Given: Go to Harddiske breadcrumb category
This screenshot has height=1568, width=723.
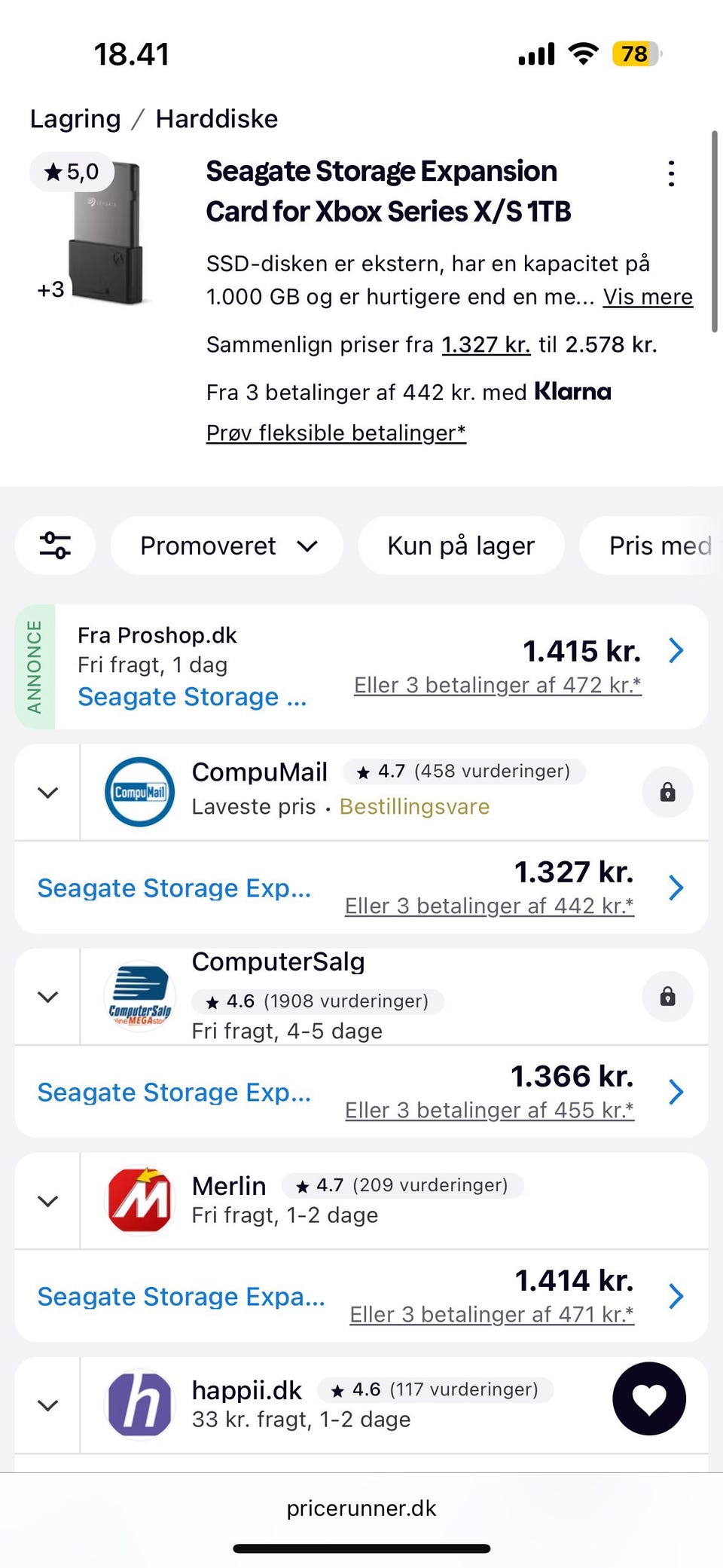Looking at the screenshot, I should click(217, 119).
